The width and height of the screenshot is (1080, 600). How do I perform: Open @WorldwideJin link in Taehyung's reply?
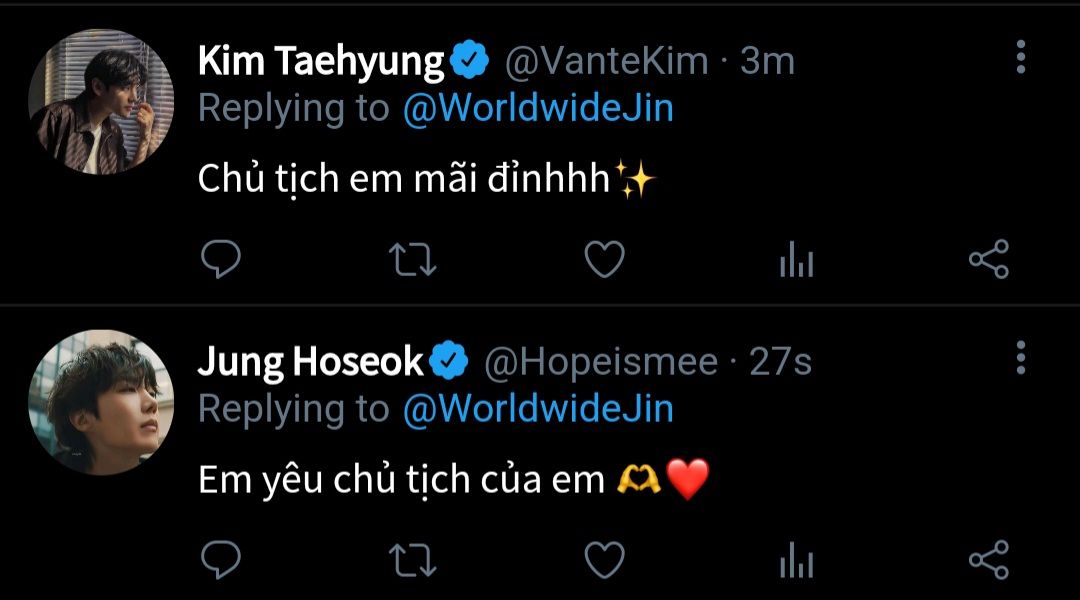pos(538,109)
